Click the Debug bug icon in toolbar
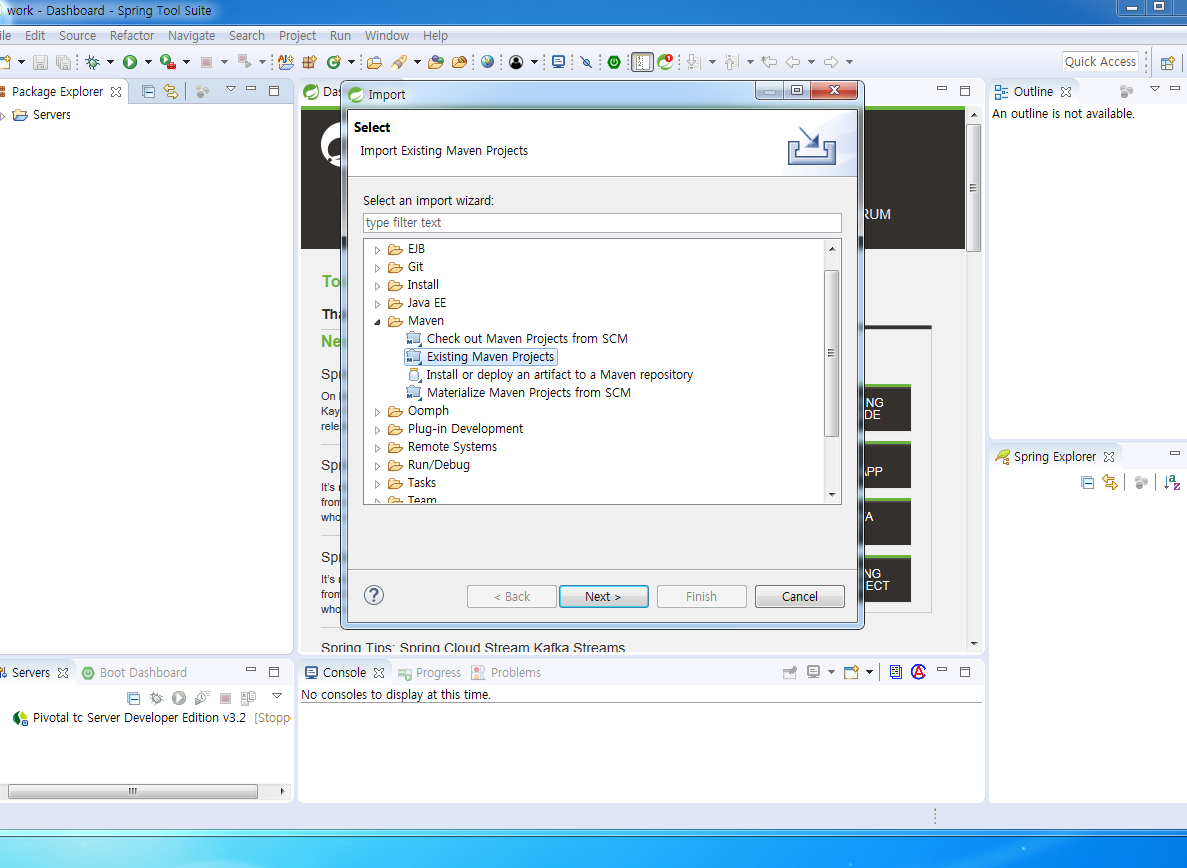 [x=92, y=62]
